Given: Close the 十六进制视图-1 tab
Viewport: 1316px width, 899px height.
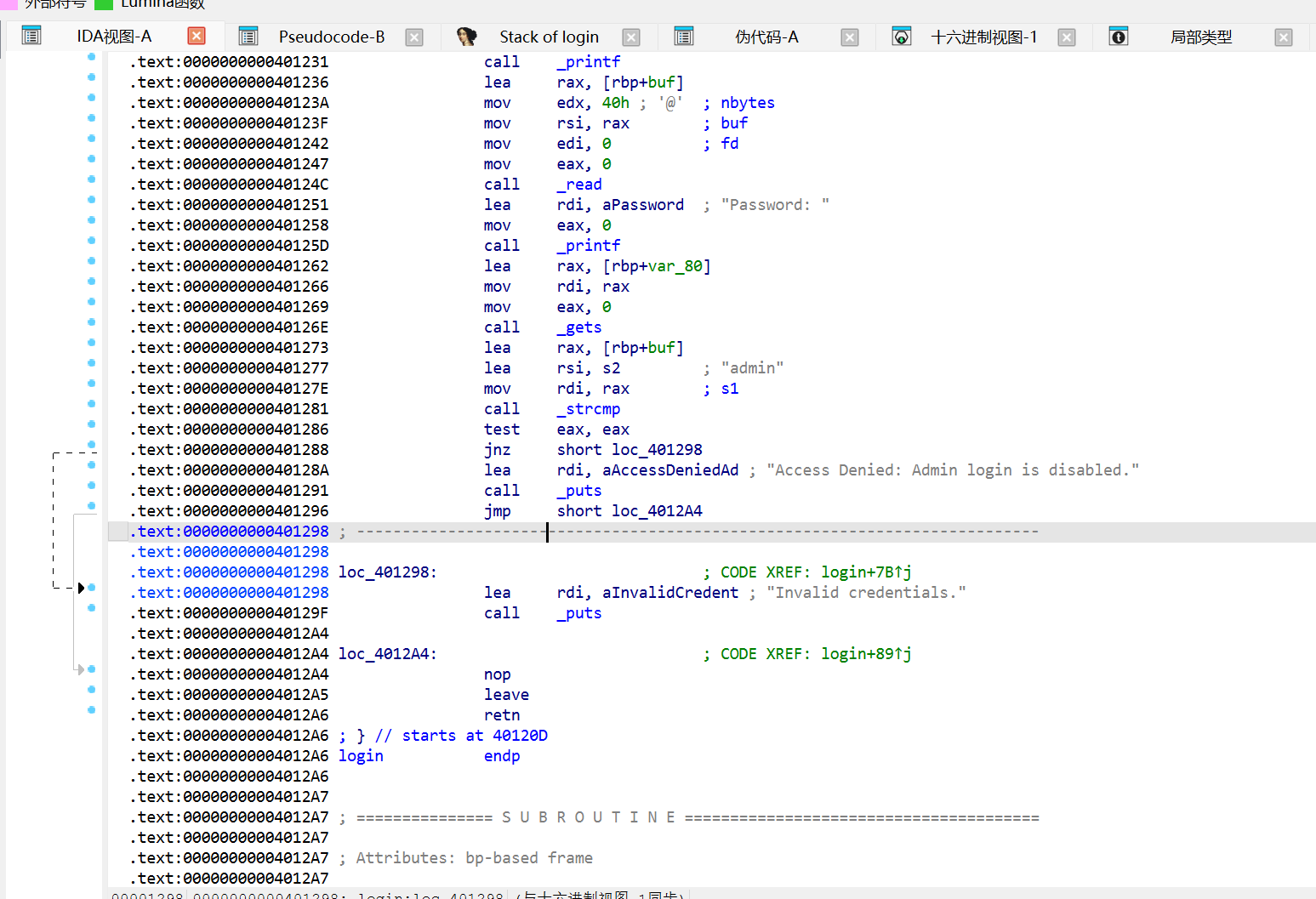Looking at the screenshot, I should tap(1067, 37).
